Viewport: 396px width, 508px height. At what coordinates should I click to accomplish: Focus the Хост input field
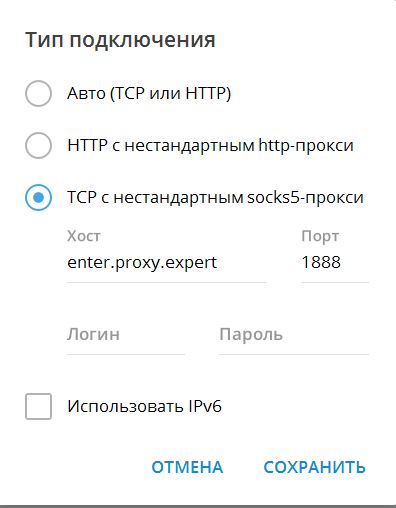167,263
